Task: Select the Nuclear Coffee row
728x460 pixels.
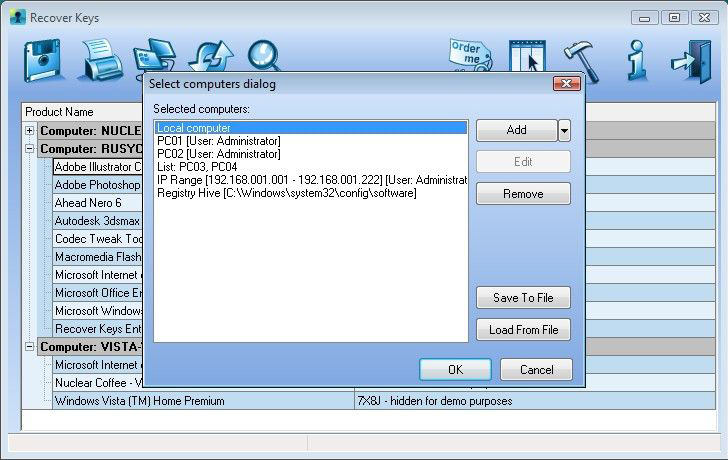Action: [98, 383]
